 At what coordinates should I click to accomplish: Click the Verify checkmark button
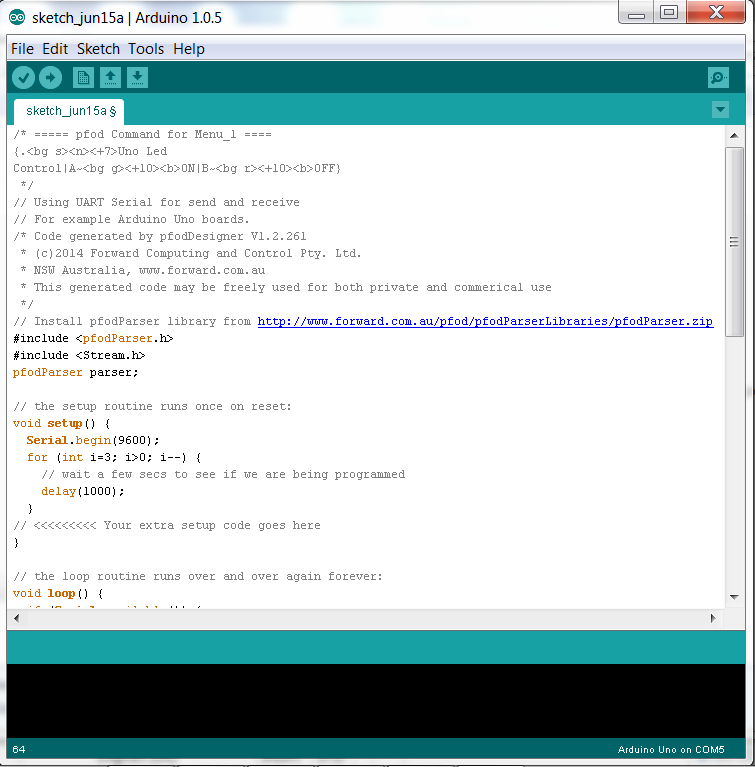(x=23, y=78)
